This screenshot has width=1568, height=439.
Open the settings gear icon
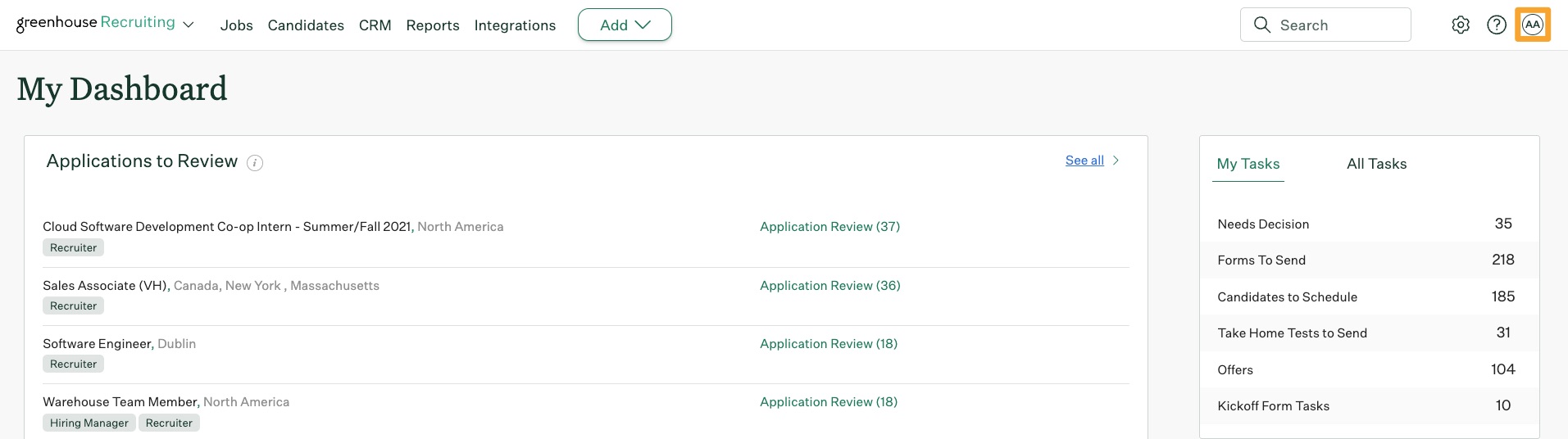[1460, 25]
